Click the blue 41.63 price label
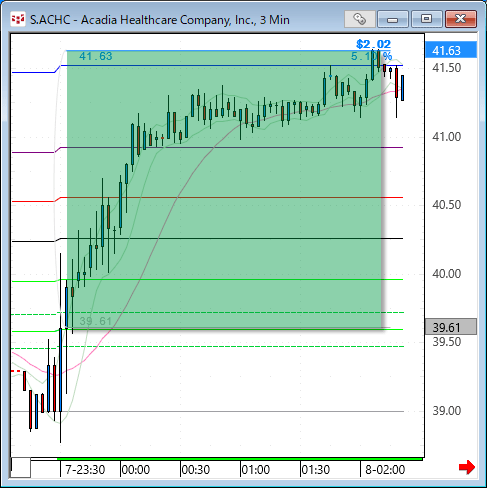 click(451, 50)
